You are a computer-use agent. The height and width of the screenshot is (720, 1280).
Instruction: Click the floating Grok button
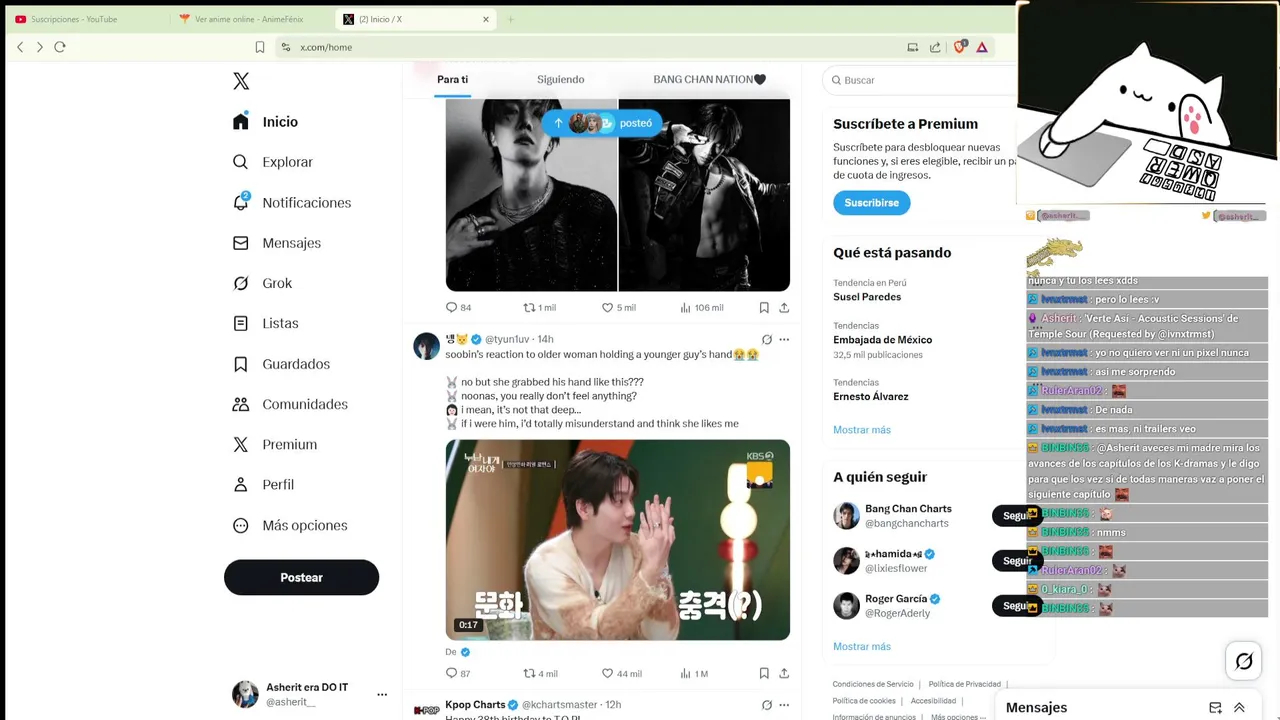coord(1244,661)
